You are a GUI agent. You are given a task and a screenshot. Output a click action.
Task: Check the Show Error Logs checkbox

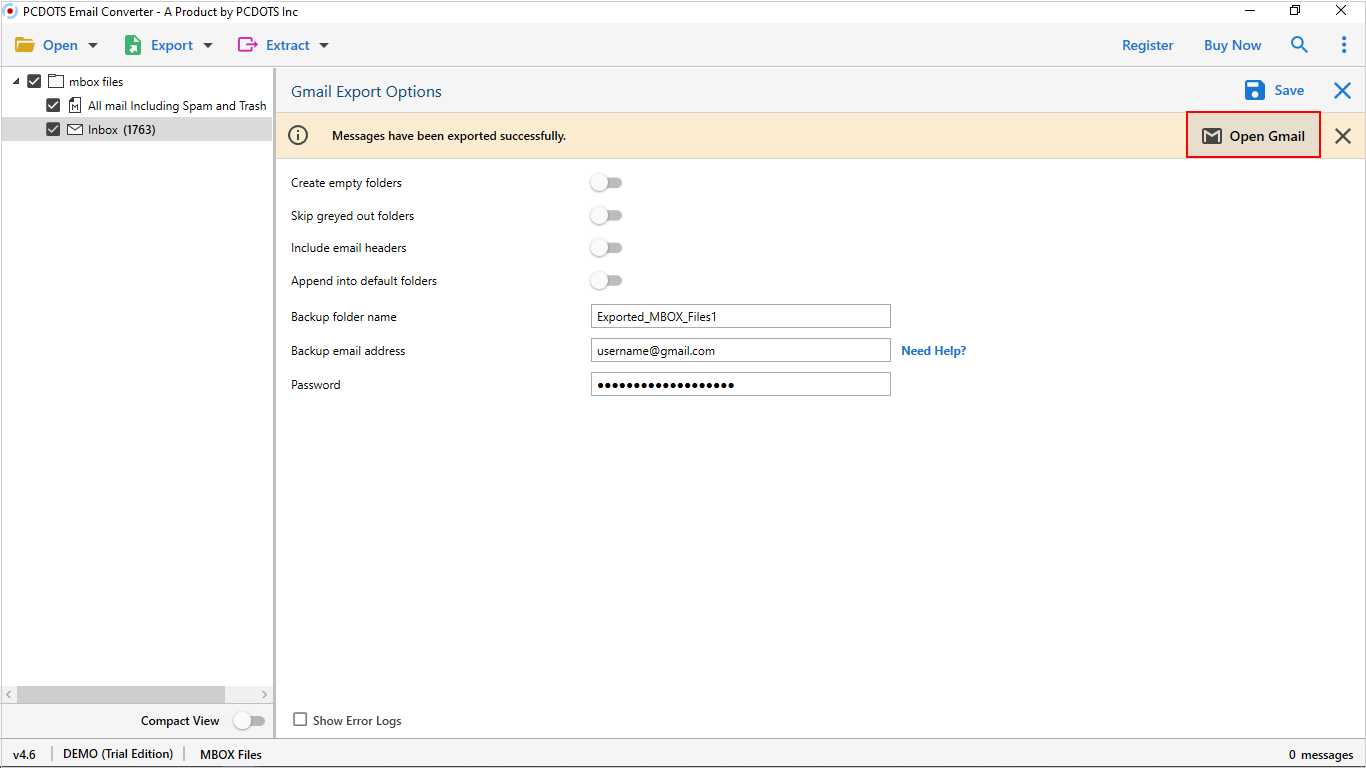click(x=300, y=719)
